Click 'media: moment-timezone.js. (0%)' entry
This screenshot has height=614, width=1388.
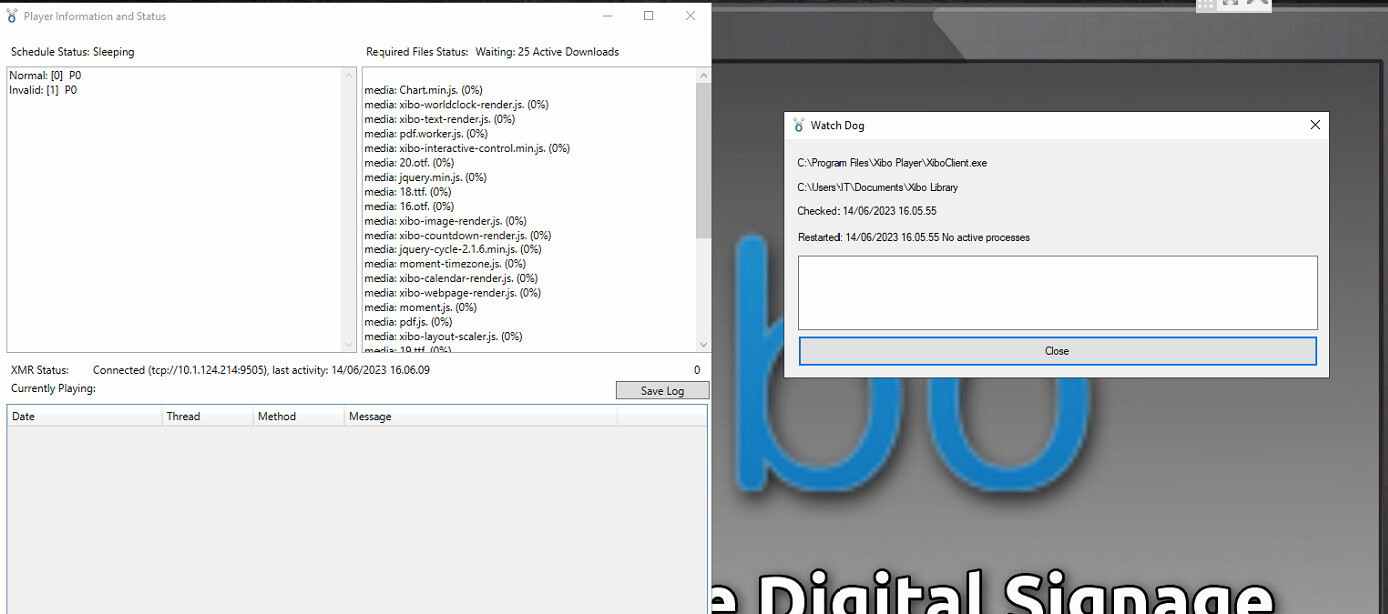(445, 264)
